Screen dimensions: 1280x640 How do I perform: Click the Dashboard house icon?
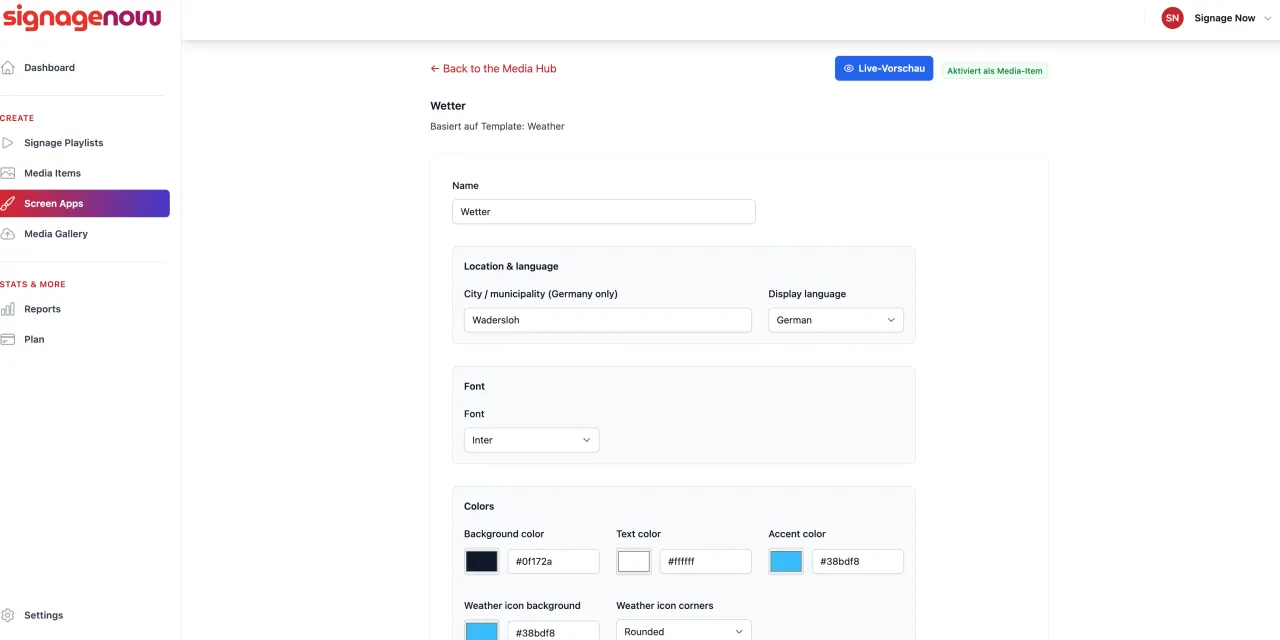coord(8,68)
